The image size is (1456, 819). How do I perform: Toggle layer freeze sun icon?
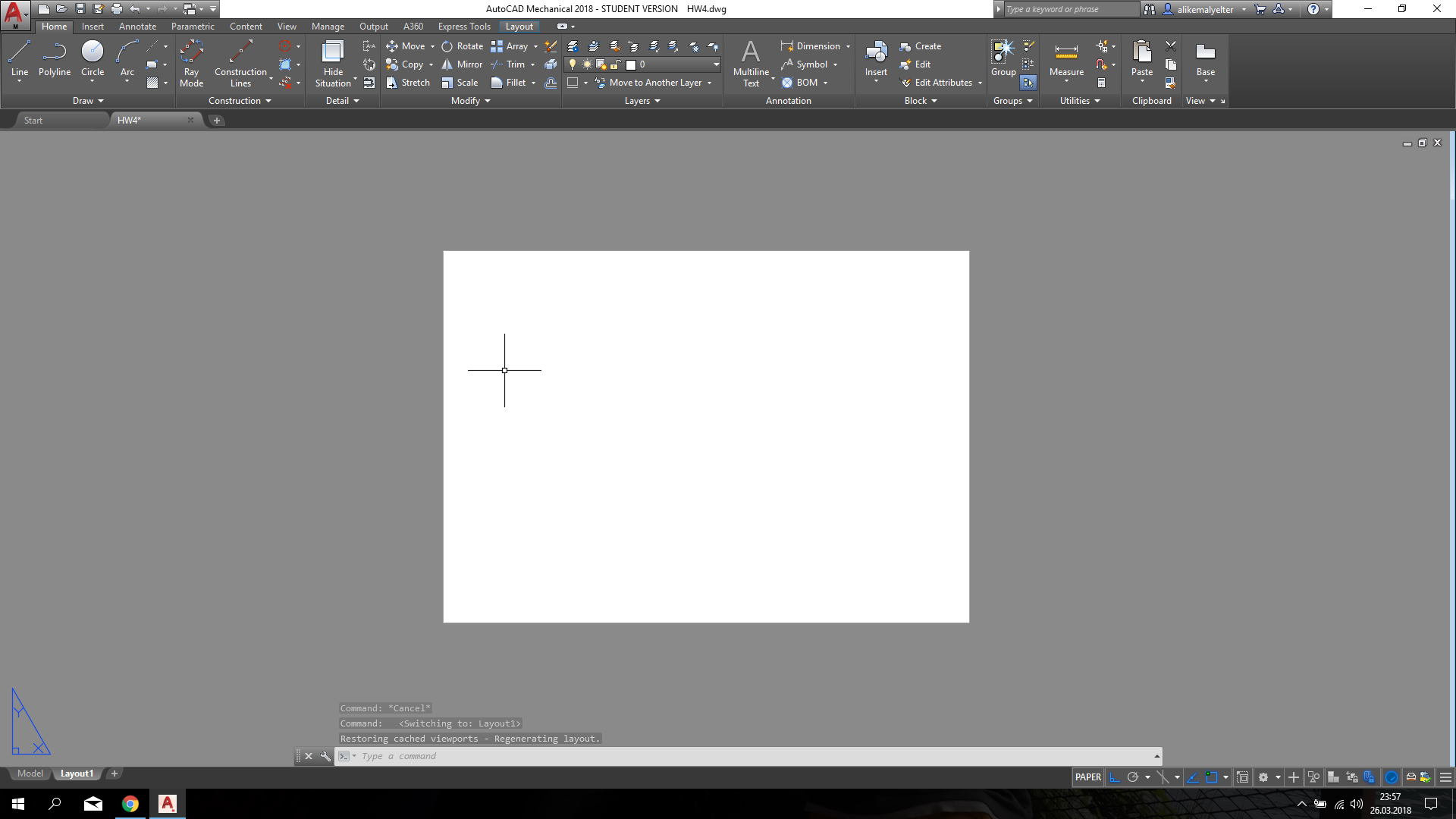[586, 64]
